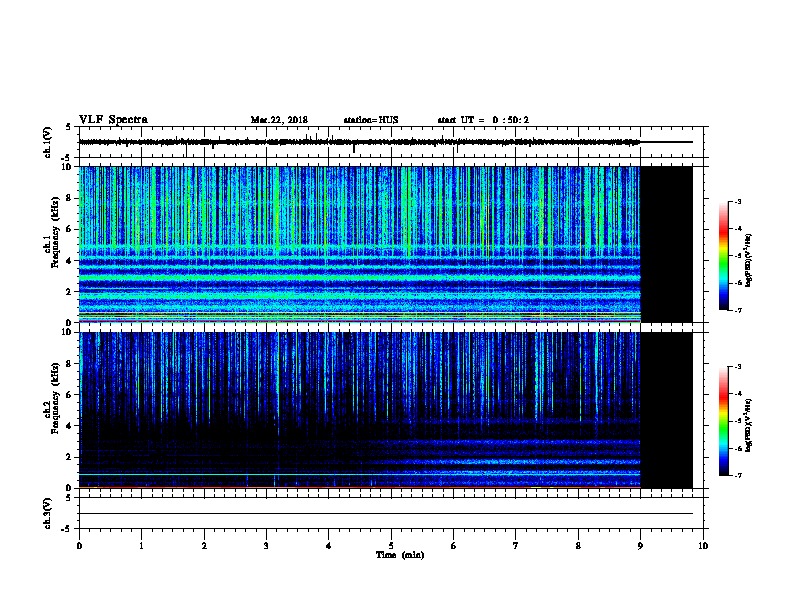The width and height of the screenshot is (792, 612).
Task: Pick the ch.2 spectrogram color scale bar
Action: [724, 421]
